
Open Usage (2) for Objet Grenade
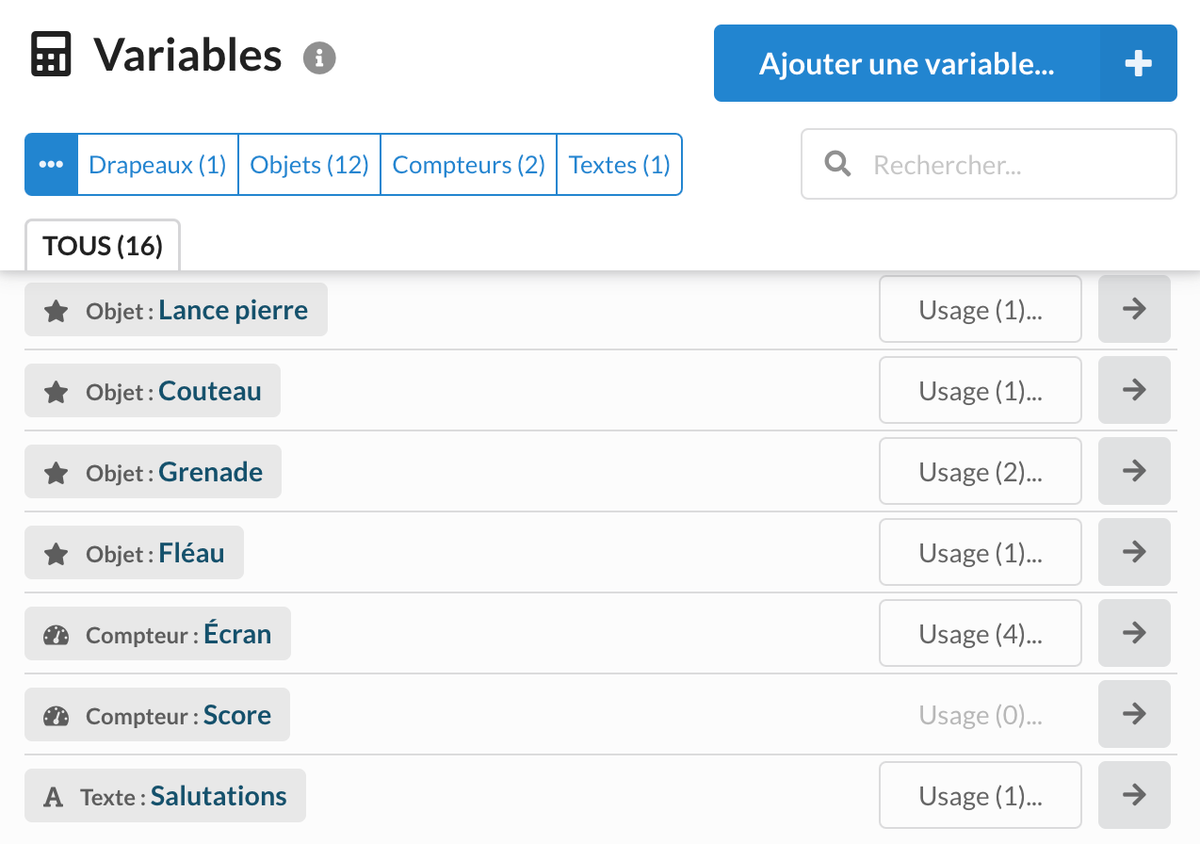point(979,471)
